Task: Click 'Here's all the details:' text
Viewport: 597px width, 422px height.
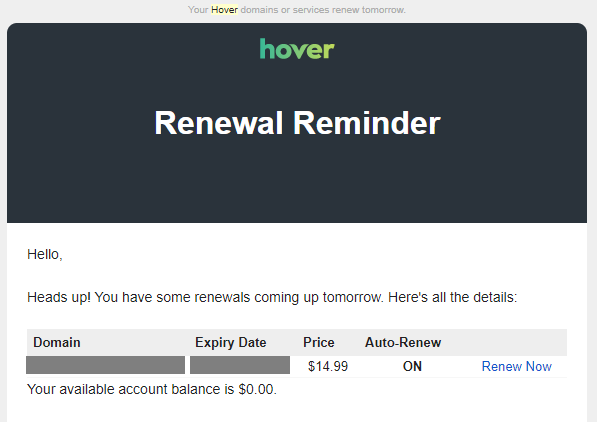Action: click(x=453, y=297)
